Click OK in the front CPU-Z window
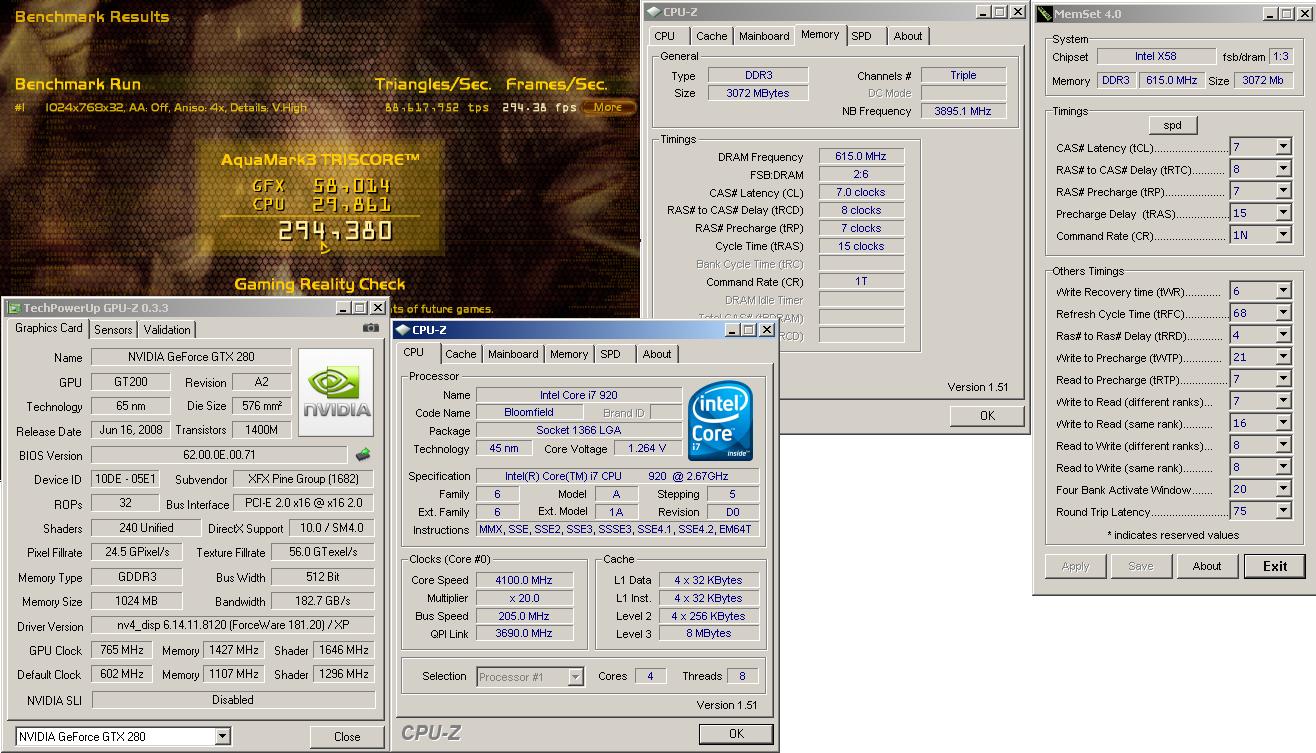 click(736, 733)
